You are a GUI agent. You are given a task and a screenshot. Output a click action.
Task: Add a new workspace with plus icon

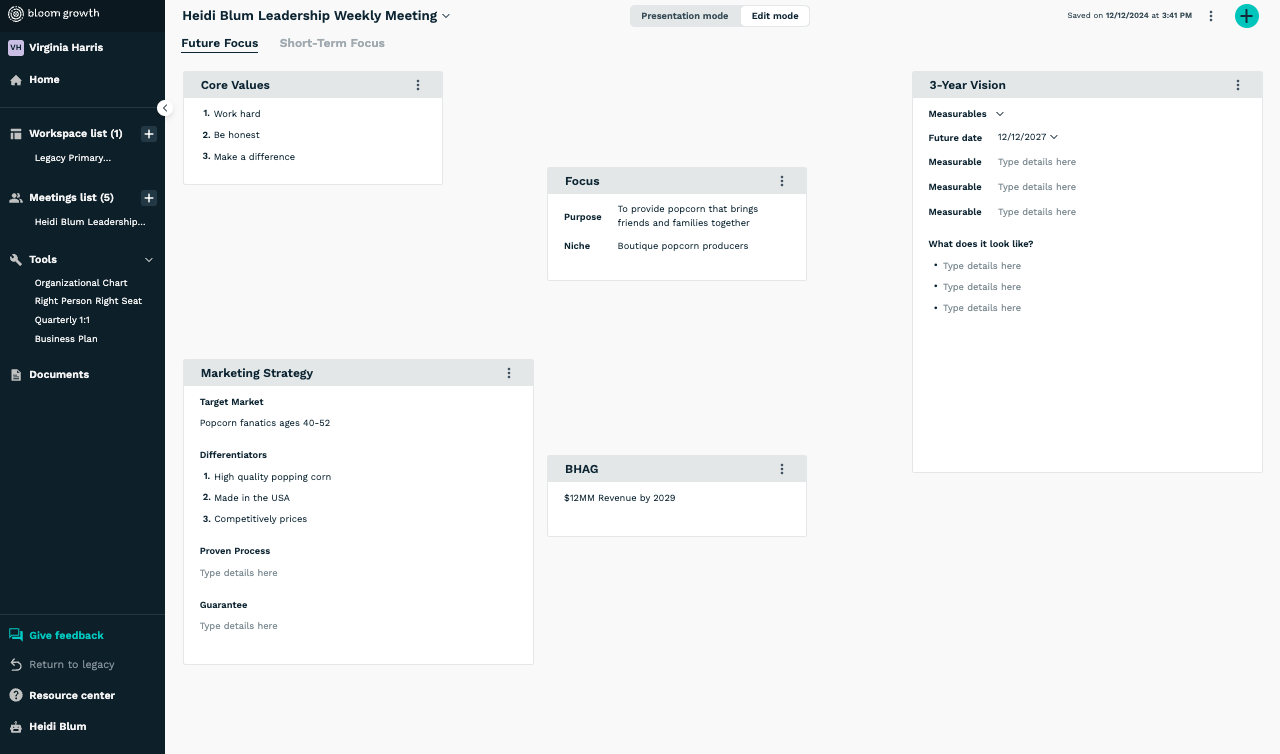point(148,134)
